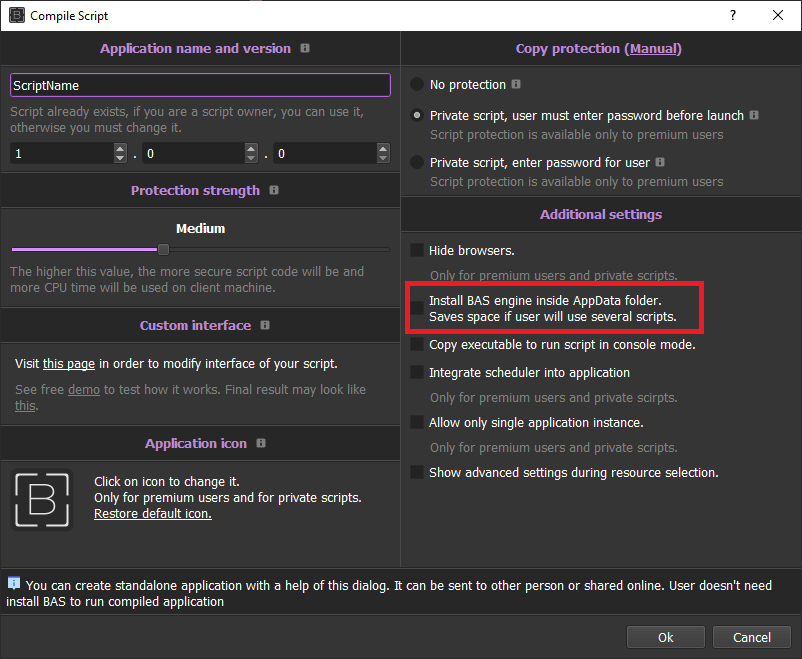802x659 pixels.
Task: Click the Protection strength slider handle
Action: click(164, 250)
